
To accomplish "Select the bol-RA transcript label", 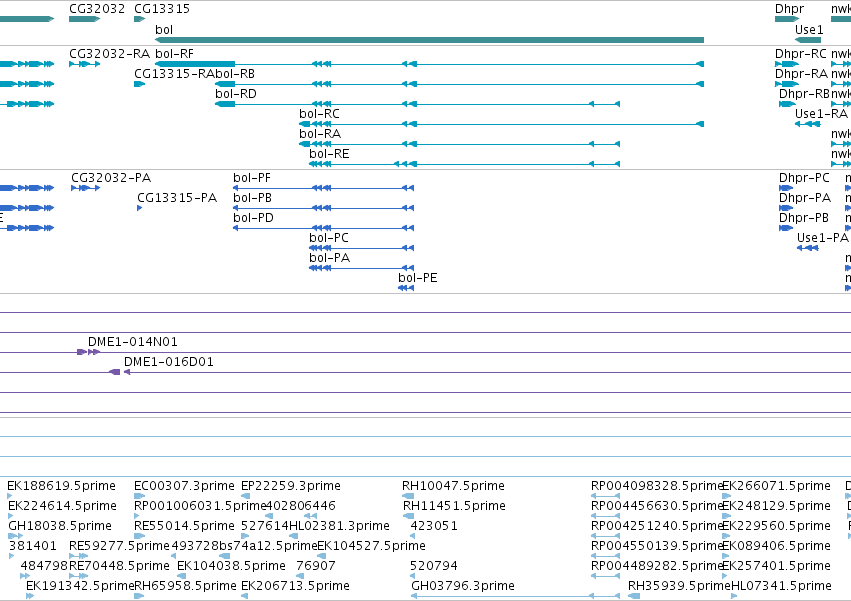I will point(320,134).
